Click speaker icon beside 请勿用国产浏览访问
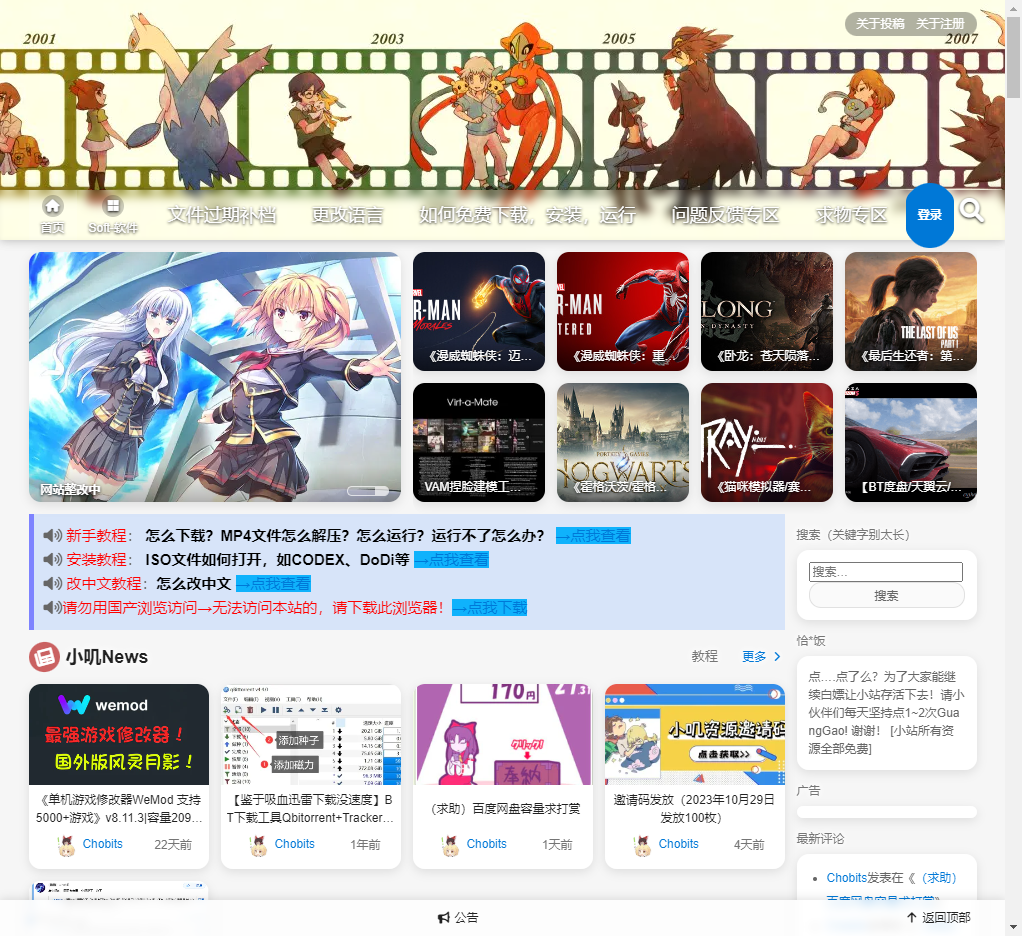This screenshot has height=936, width=1022. 52,608
